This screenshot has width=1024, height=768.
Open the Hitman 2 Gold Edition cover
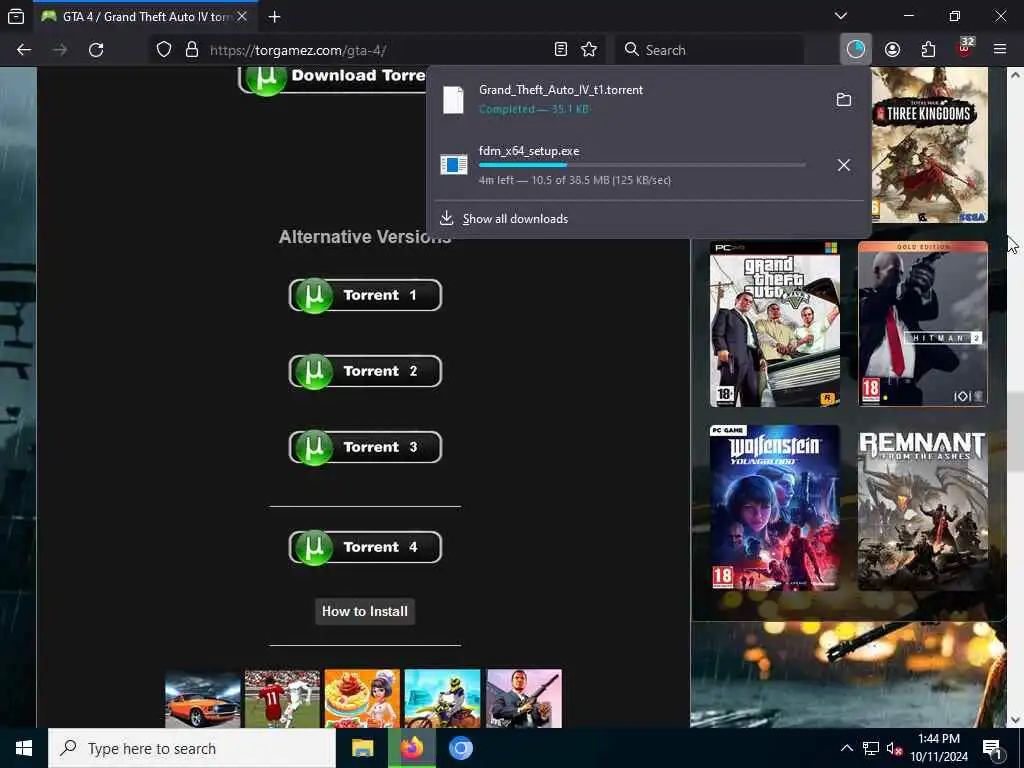point(923,324)
